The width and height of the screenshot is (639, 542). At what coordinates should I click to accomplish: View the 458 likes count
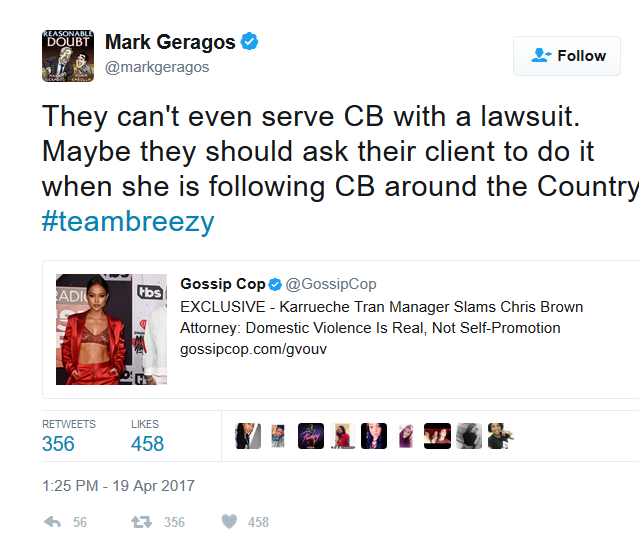(147, 444)
